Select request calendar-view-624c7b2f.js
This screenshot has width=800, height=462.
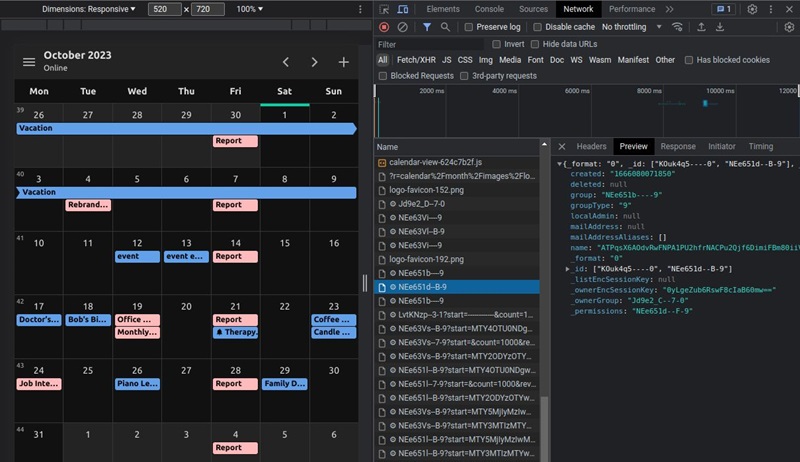[457, 162]
